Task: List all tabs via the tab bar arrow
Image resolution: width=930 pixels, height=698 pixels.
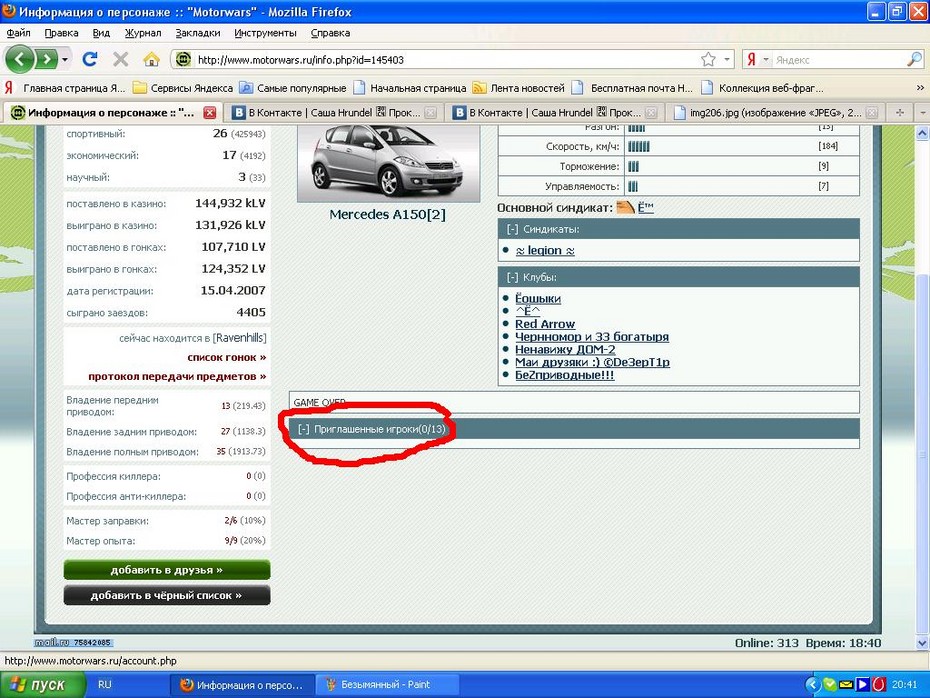Action: tap(922, 112)
